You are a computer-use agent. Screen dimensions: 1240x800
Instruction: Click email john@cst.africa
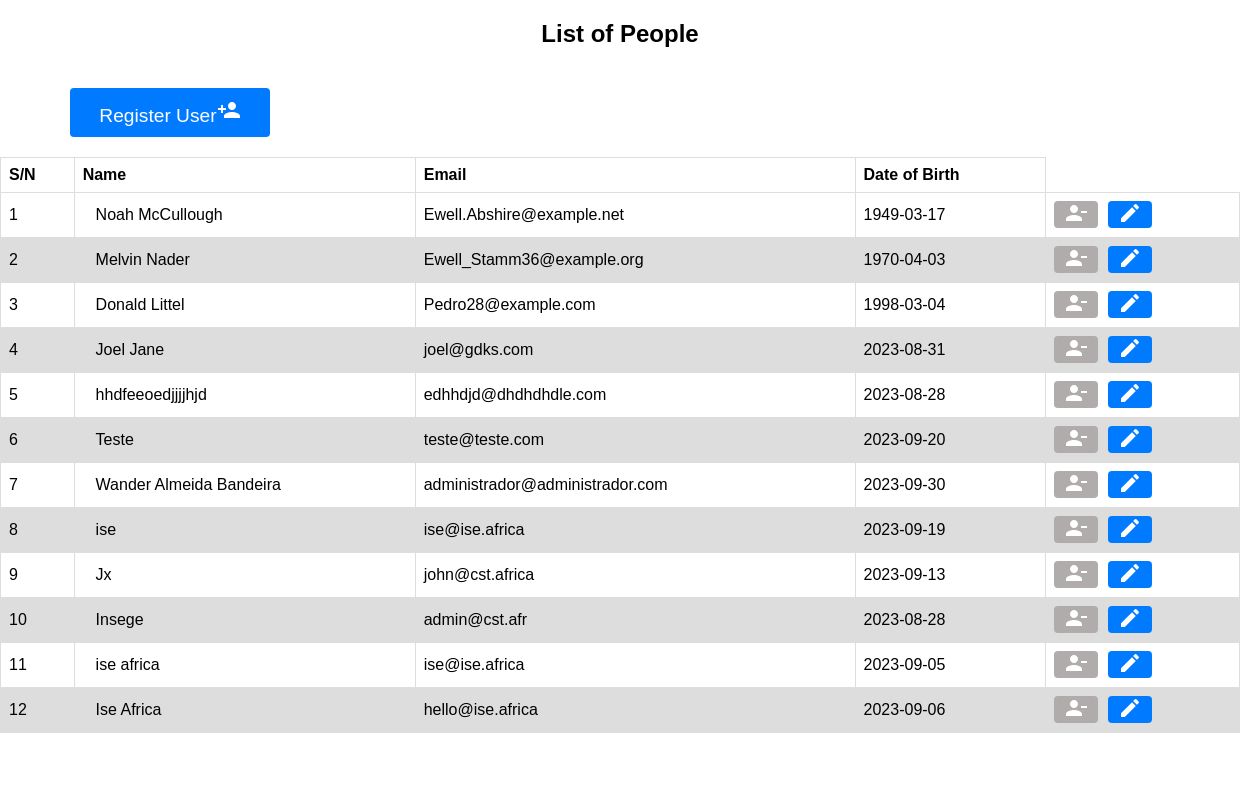[x=479, y=575]
